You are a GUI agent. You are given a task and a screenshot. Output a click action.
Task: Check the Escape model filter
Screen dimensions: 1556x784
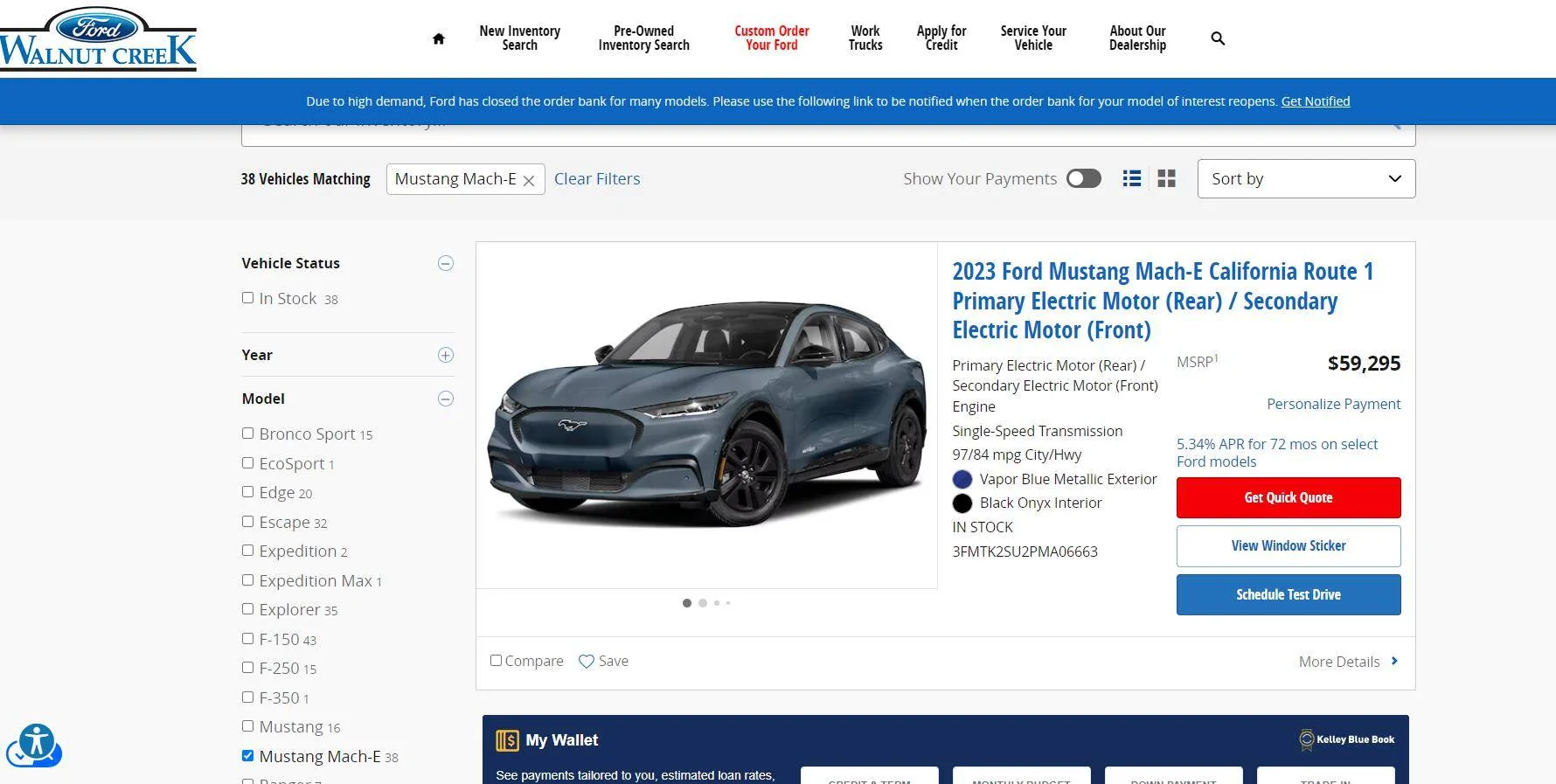pyautogui.click(x=247, y=522)
